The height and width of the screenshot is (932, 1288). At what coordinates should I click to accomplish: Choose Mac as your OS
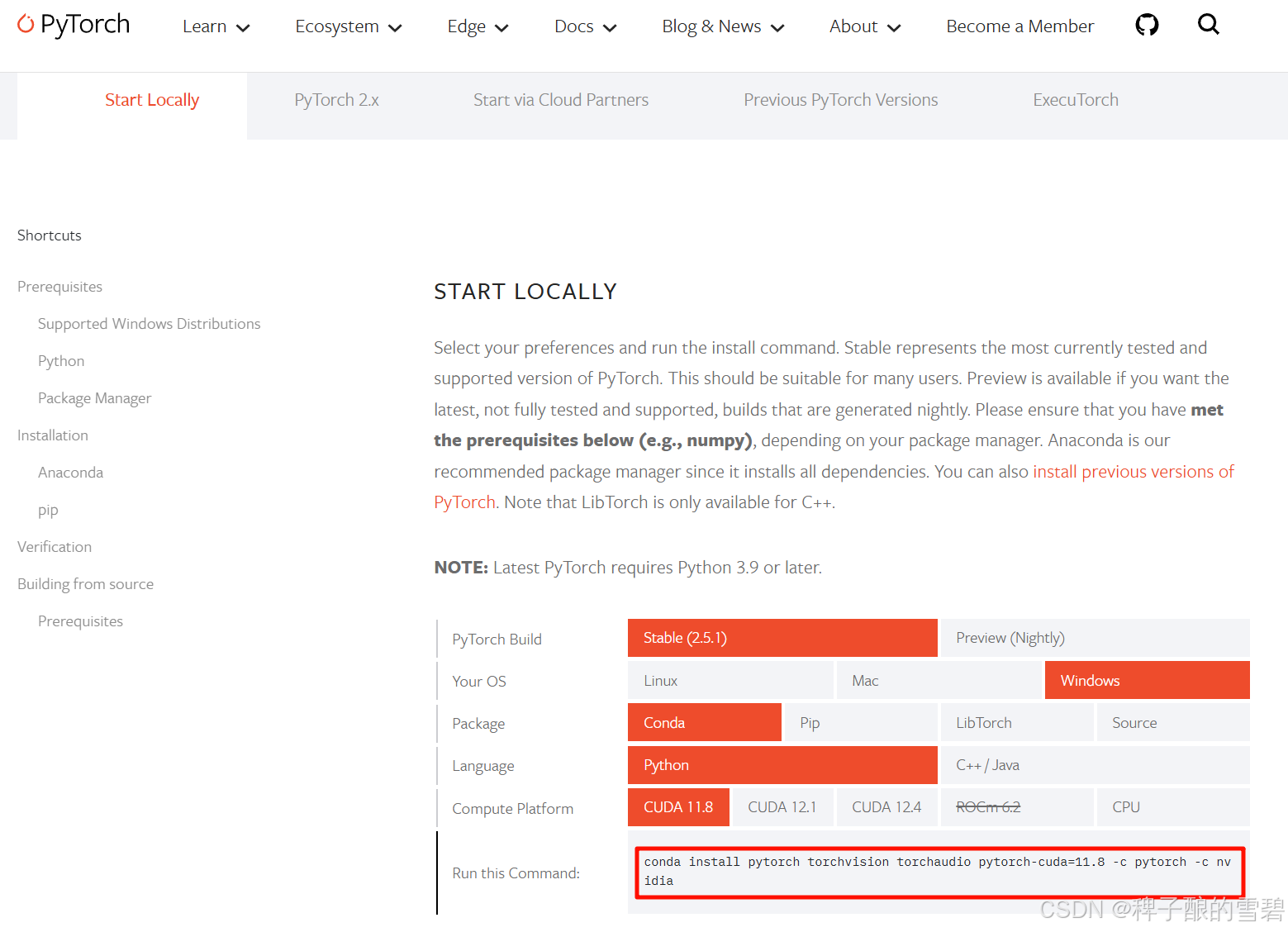[x=939, y=680]
